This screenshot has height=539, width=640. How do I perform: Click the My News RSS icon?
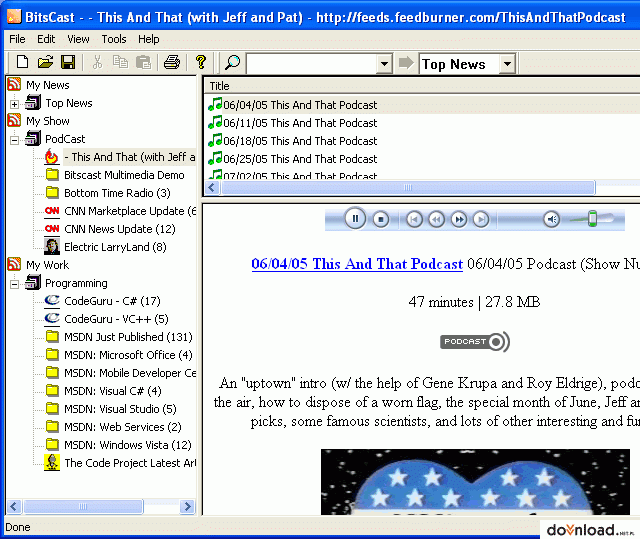tap(14, 84)
